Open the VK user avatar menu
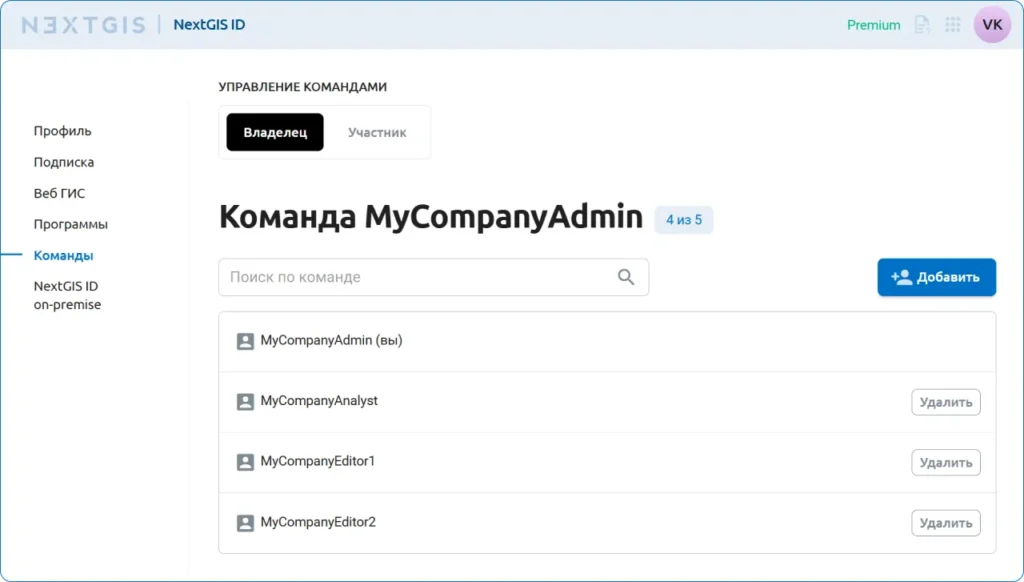 click(992, 25)
